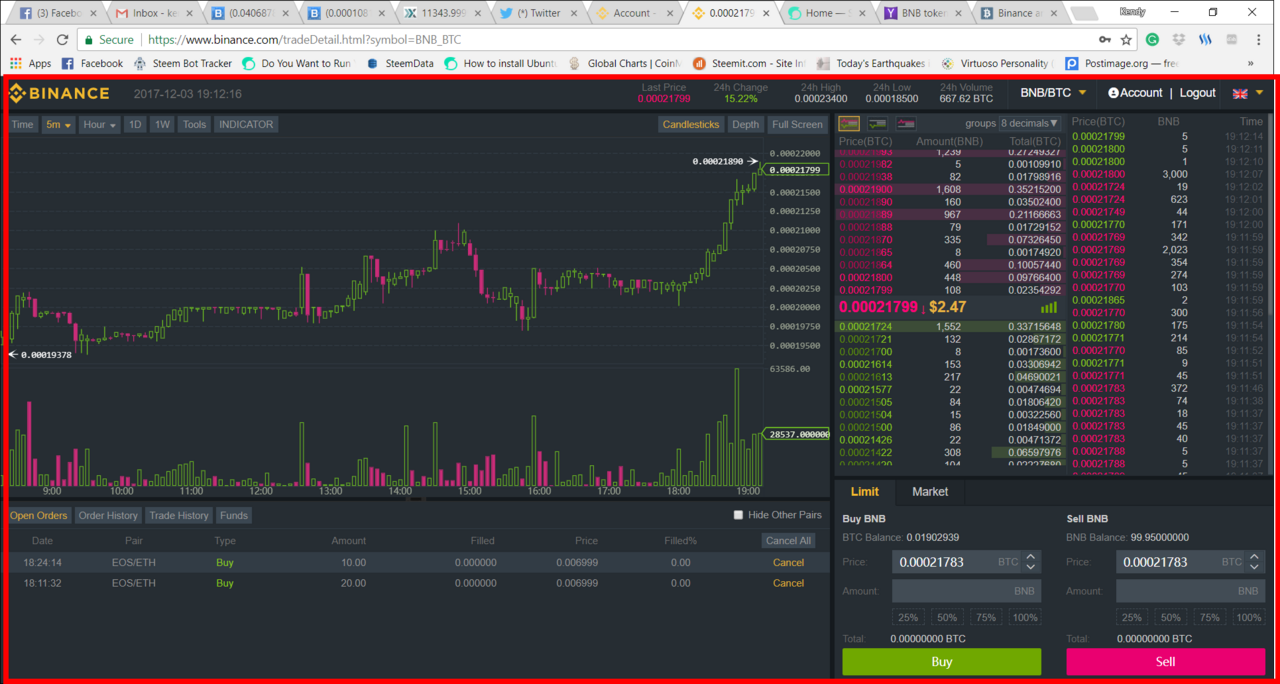Show buy-orders-only order book view
Viewport: 1280px width, 684px height.
(877, 124)
